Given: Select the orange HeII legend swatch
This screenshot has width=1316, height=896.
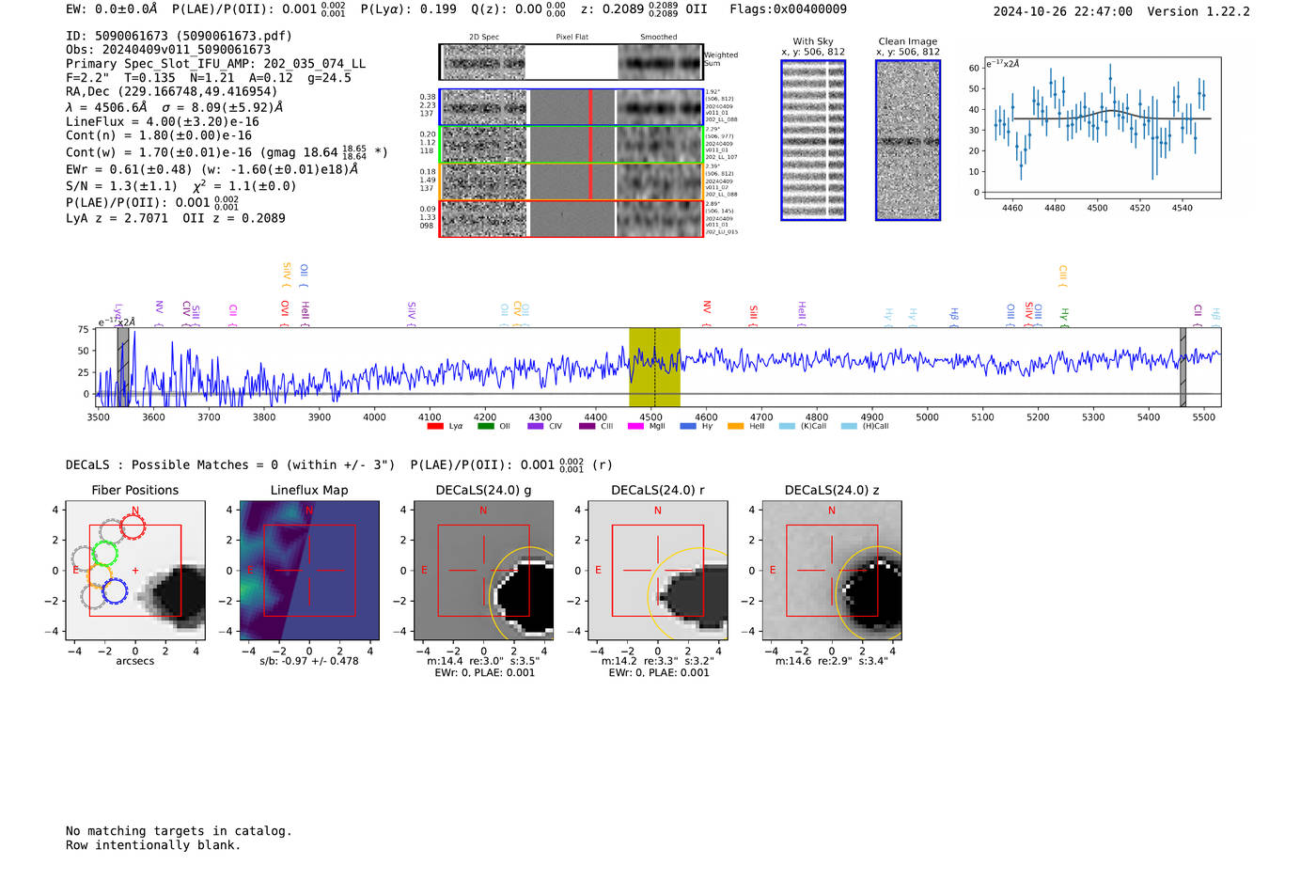Looking at the screenshot, I should tap(735, 426).
